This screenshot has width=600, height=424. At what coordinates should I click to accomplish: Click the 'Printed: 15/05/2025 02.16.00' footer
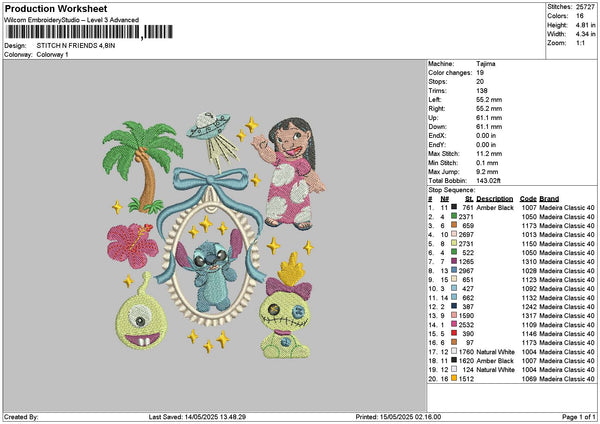click(398, 417)
